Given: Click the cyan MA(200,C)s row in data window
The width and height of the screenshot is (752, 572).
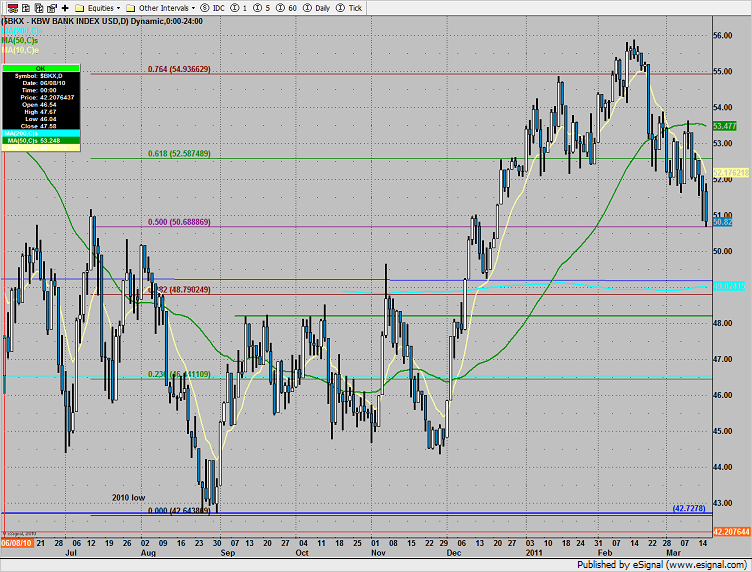Looking at the screenshot, I should point(41,133).
